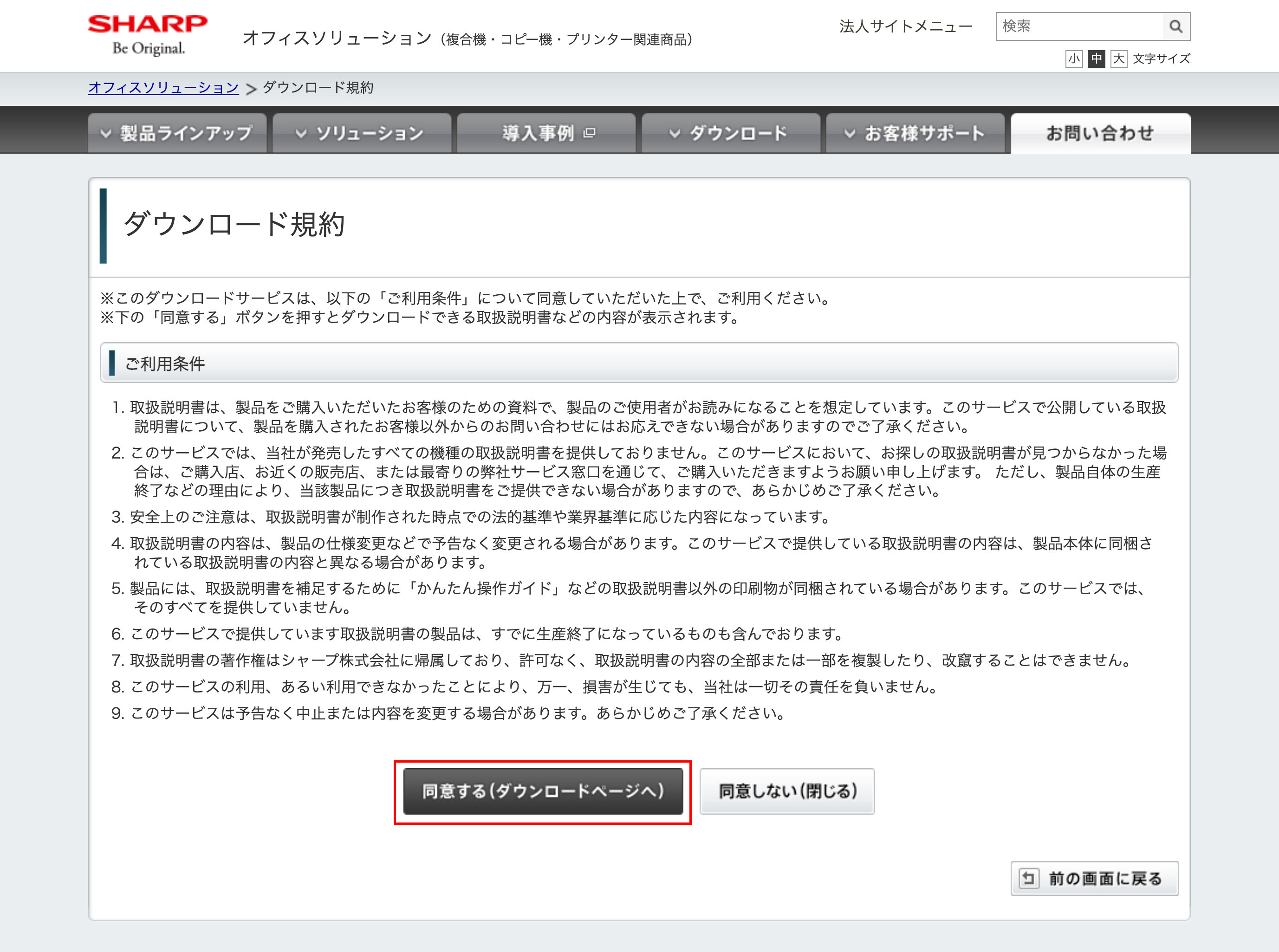Click the ダウンロード規約 breadcrumb text
The height and width of the screenshot is (952, 1279).
pyautogui.click(x=318, y=88)
